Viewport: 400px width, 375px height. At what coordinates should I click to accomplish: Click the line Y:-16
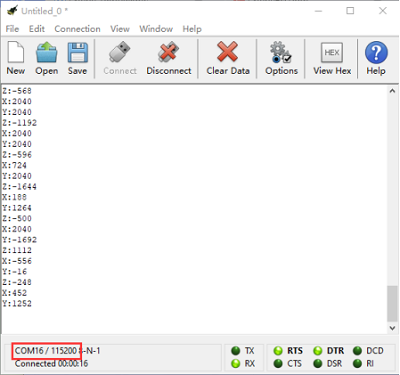click(14, 271)
